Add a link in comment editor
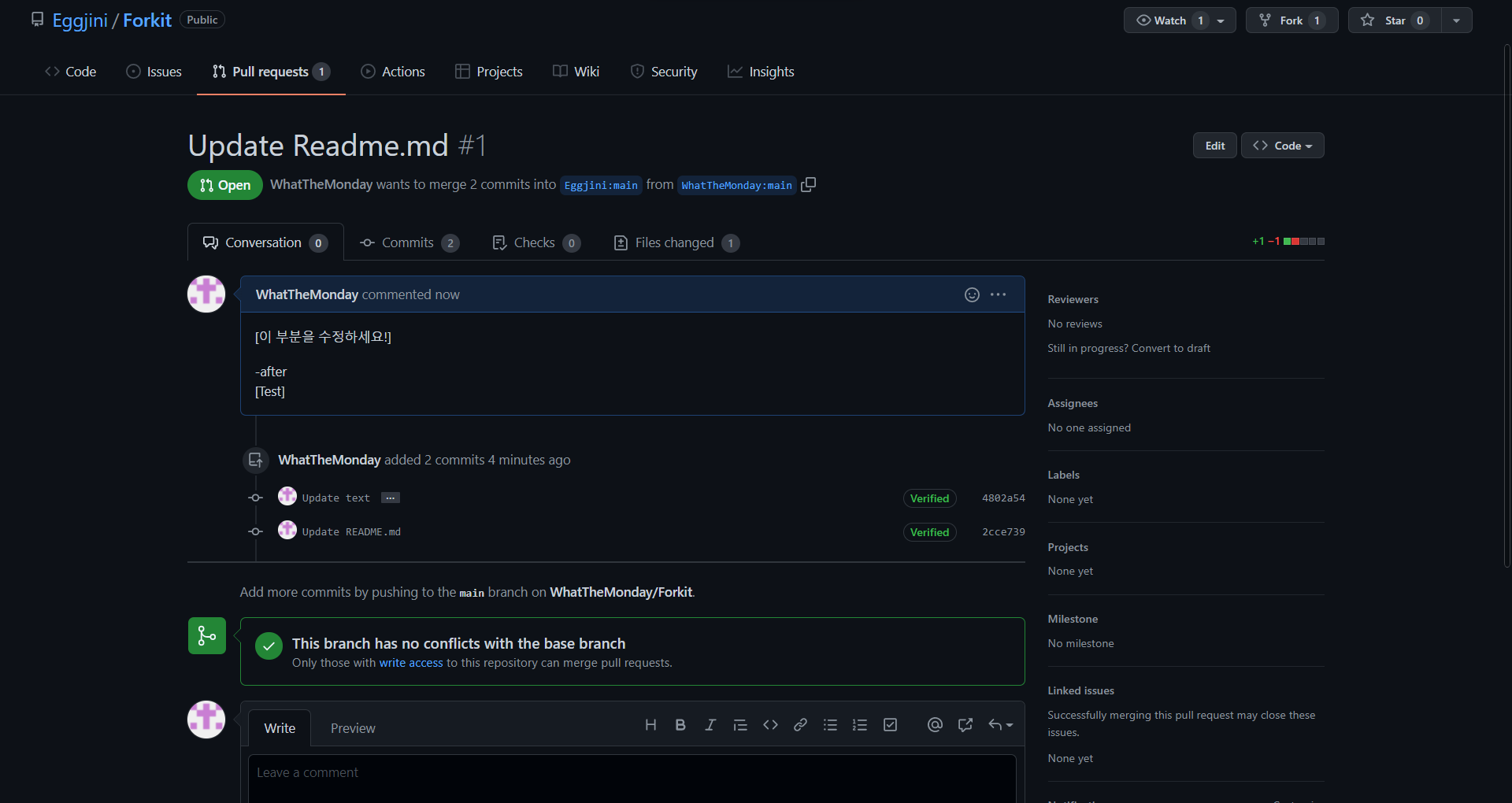 tap(800, 725)
